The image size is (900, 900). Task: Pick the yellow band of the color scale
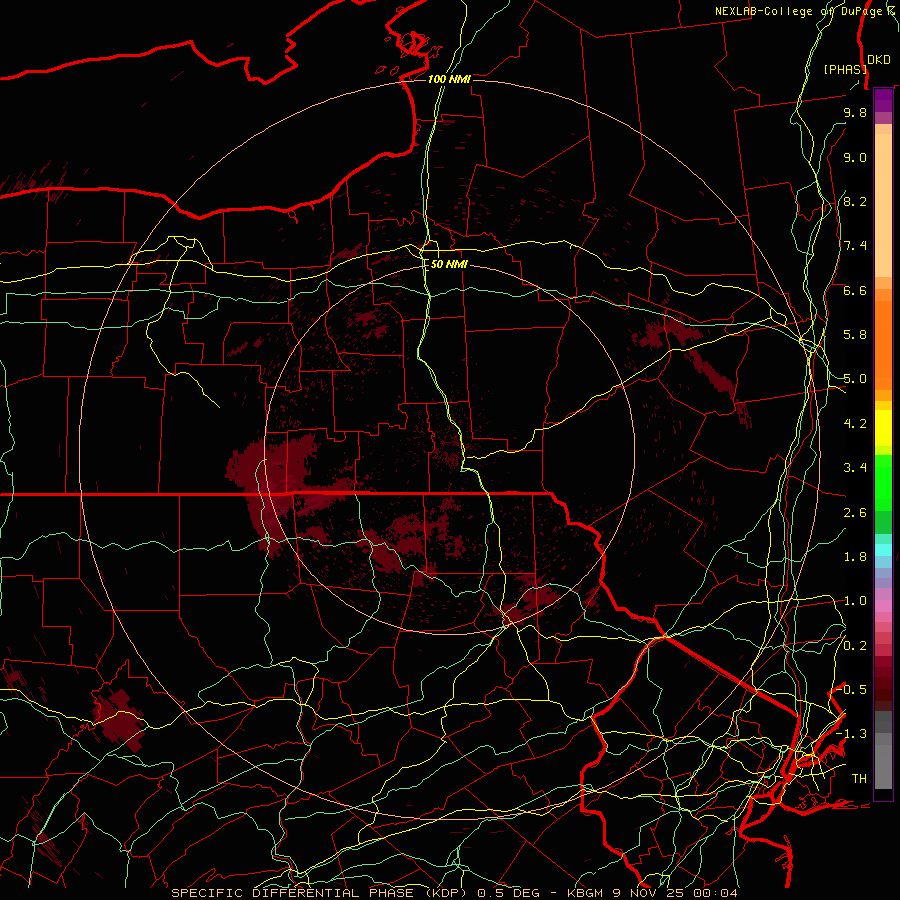click(883, 428)
